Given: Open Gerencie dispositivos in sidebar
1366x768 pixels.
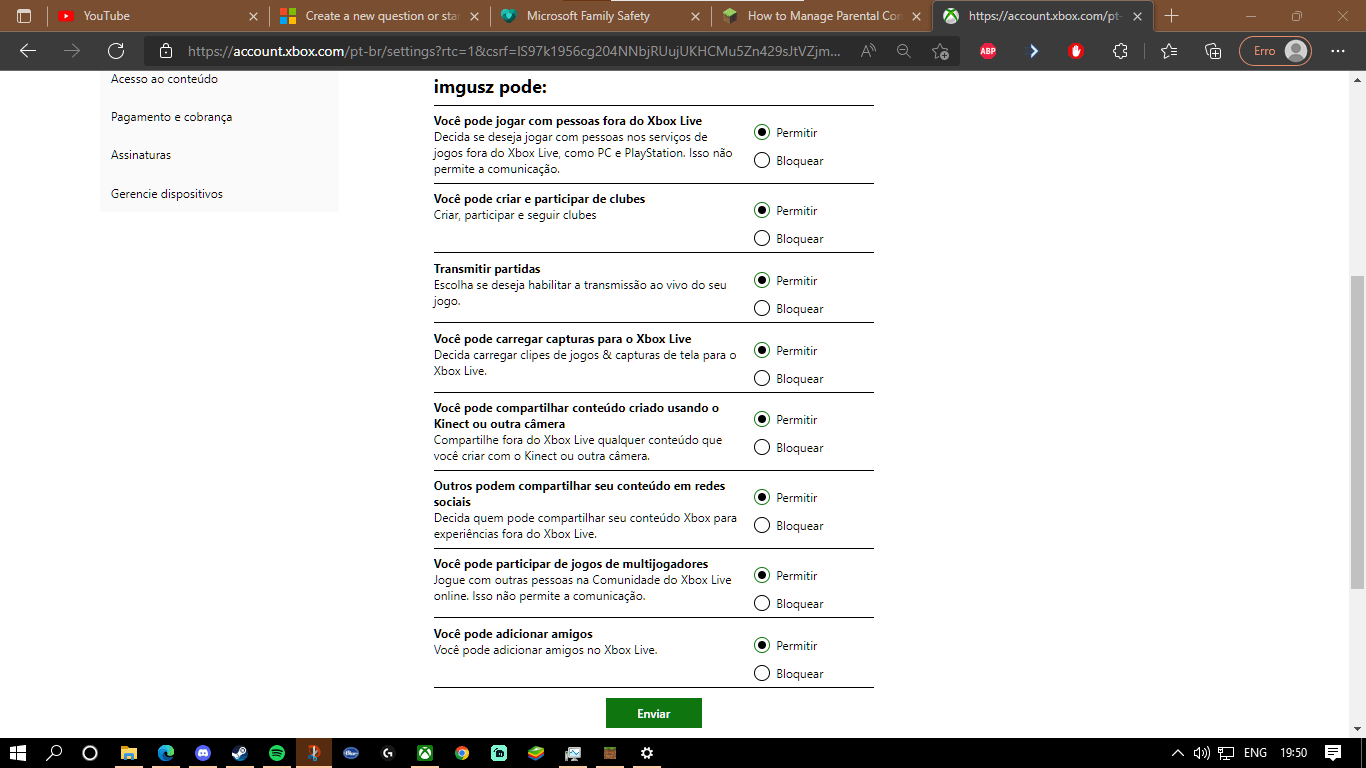Looking at the screenshot, I should 167,194.
